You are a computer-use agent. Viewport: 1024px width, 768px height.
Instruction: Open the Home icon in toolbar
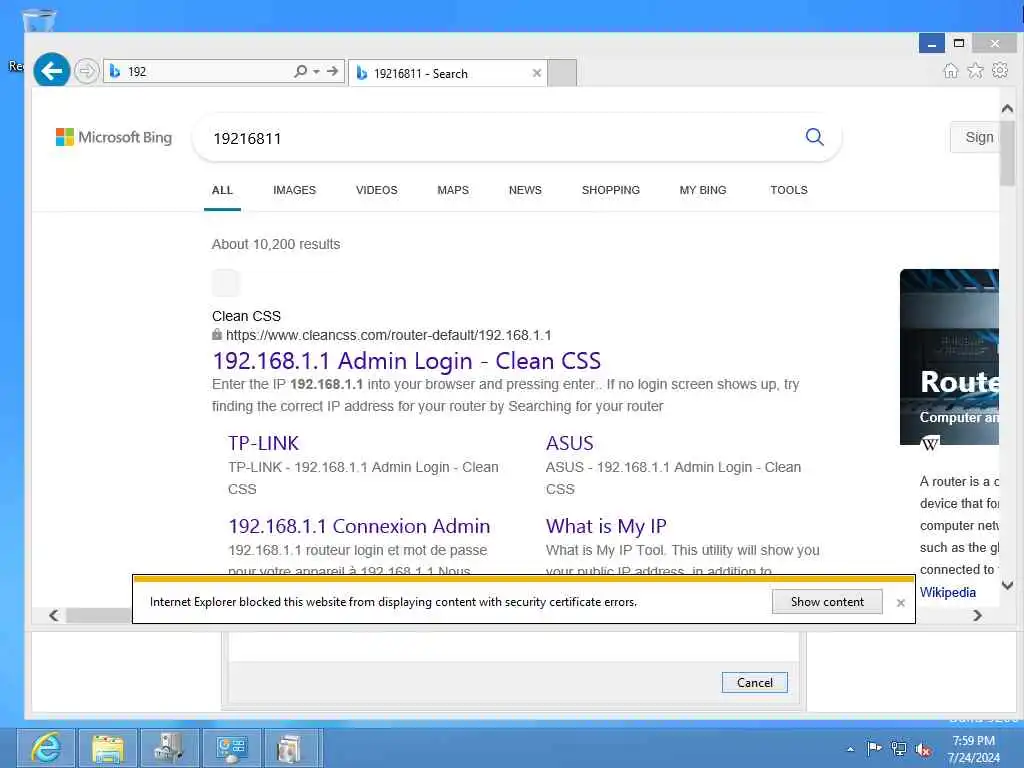pyautogui.click(x=951, y=71)
